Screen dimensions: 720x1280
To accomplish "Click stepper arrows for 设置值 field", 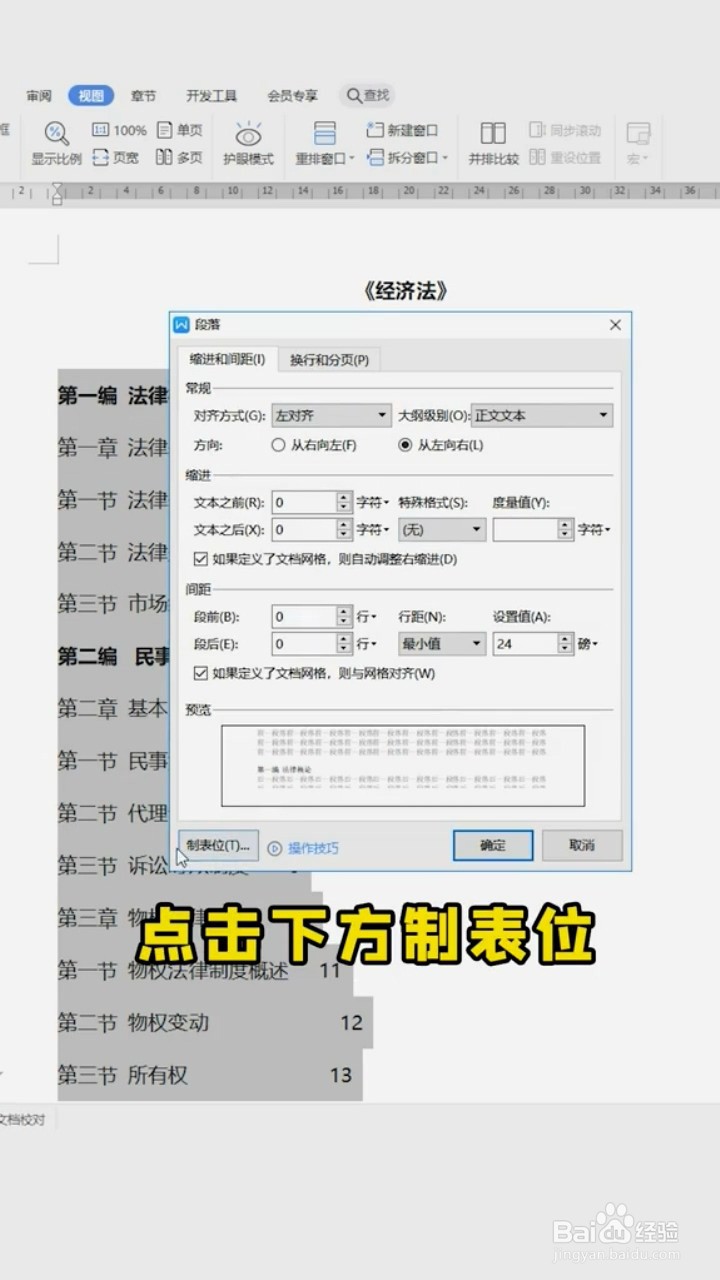I will (566, 644).
